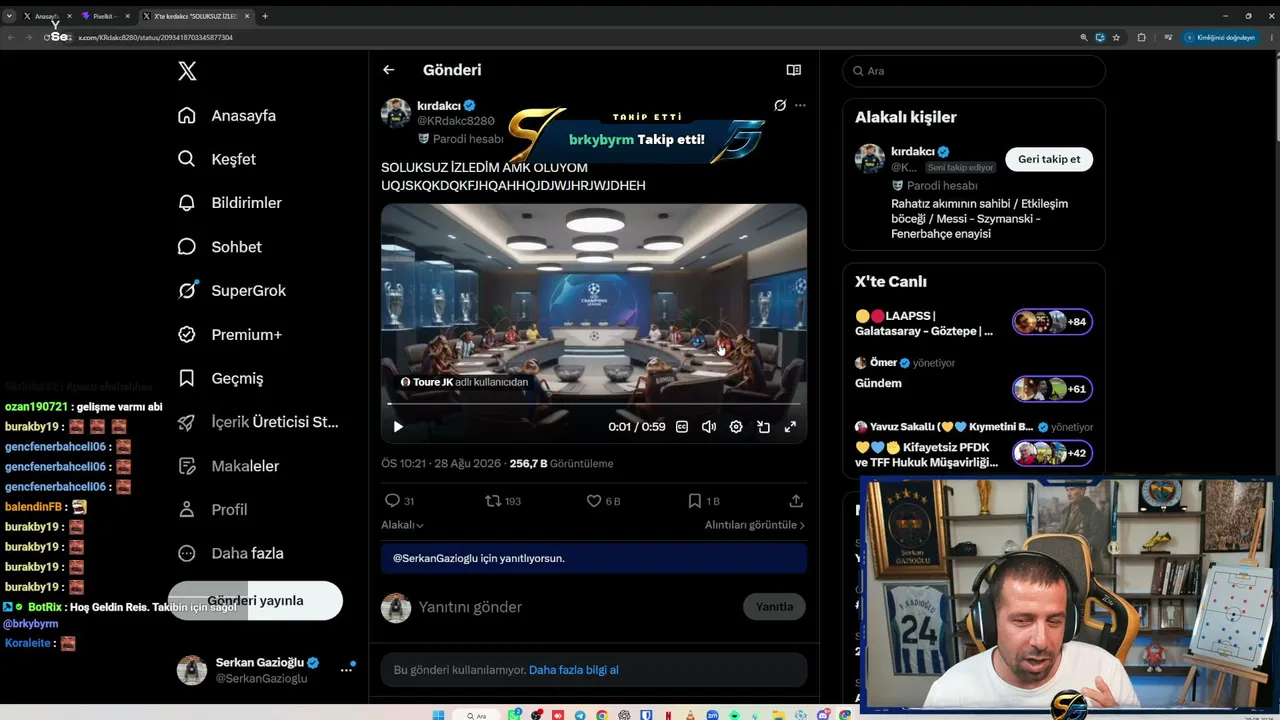Click the Grok icon on kırdakcı's post
Screen dimensions: 1280x720
pos(780,105)
